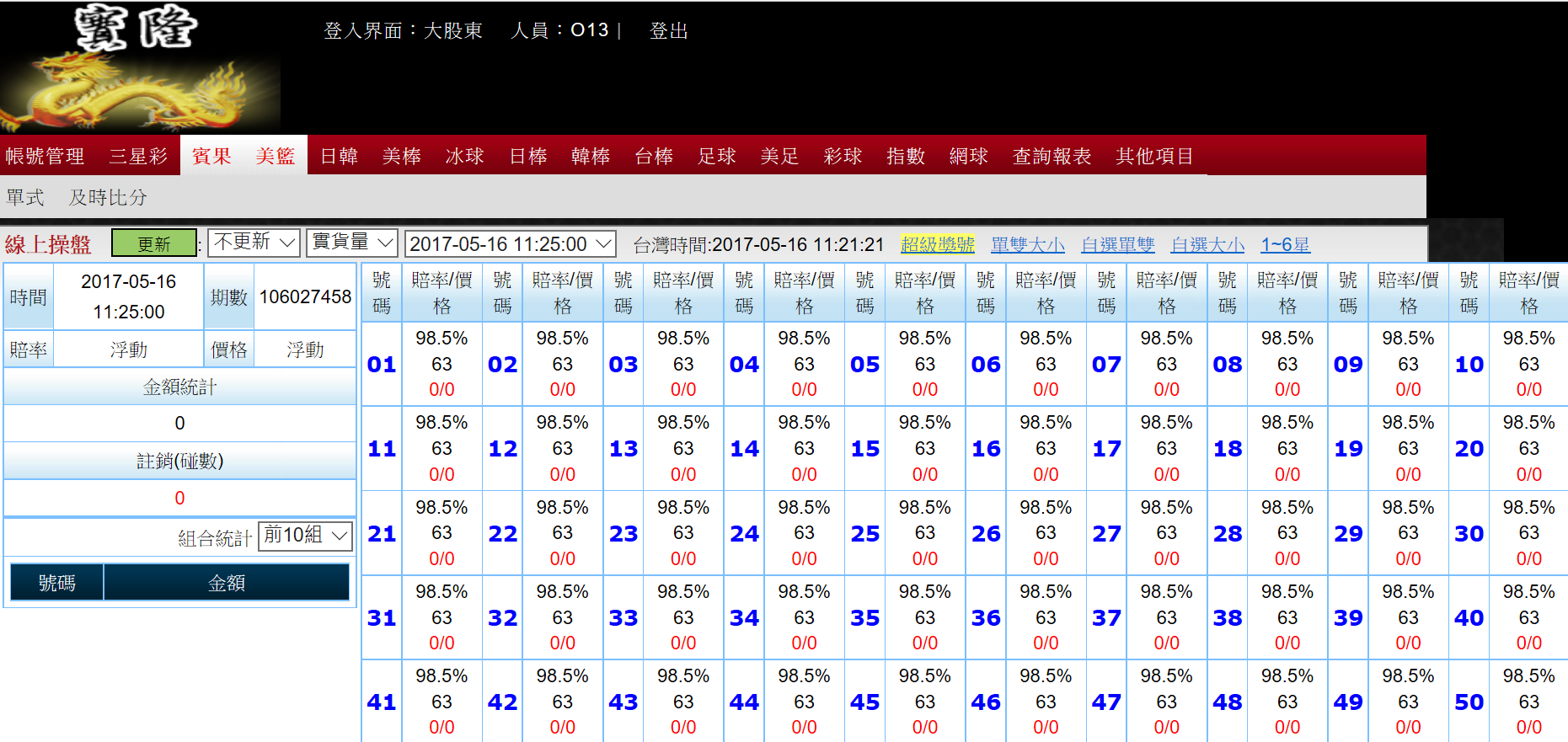Open the 不更新 auto-refresh dropdown
This screenshot has height=742, width=1568.
point(254,243)
